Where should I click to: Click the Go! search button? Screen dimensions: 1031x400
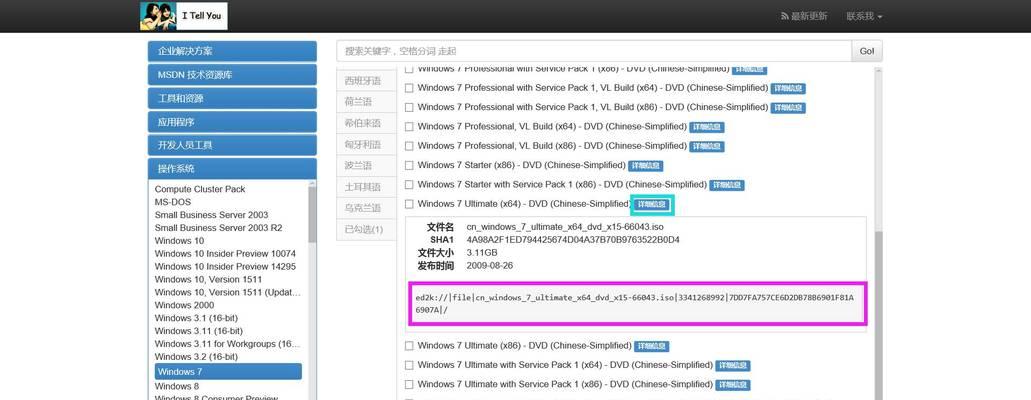click(x=867, y=51)
